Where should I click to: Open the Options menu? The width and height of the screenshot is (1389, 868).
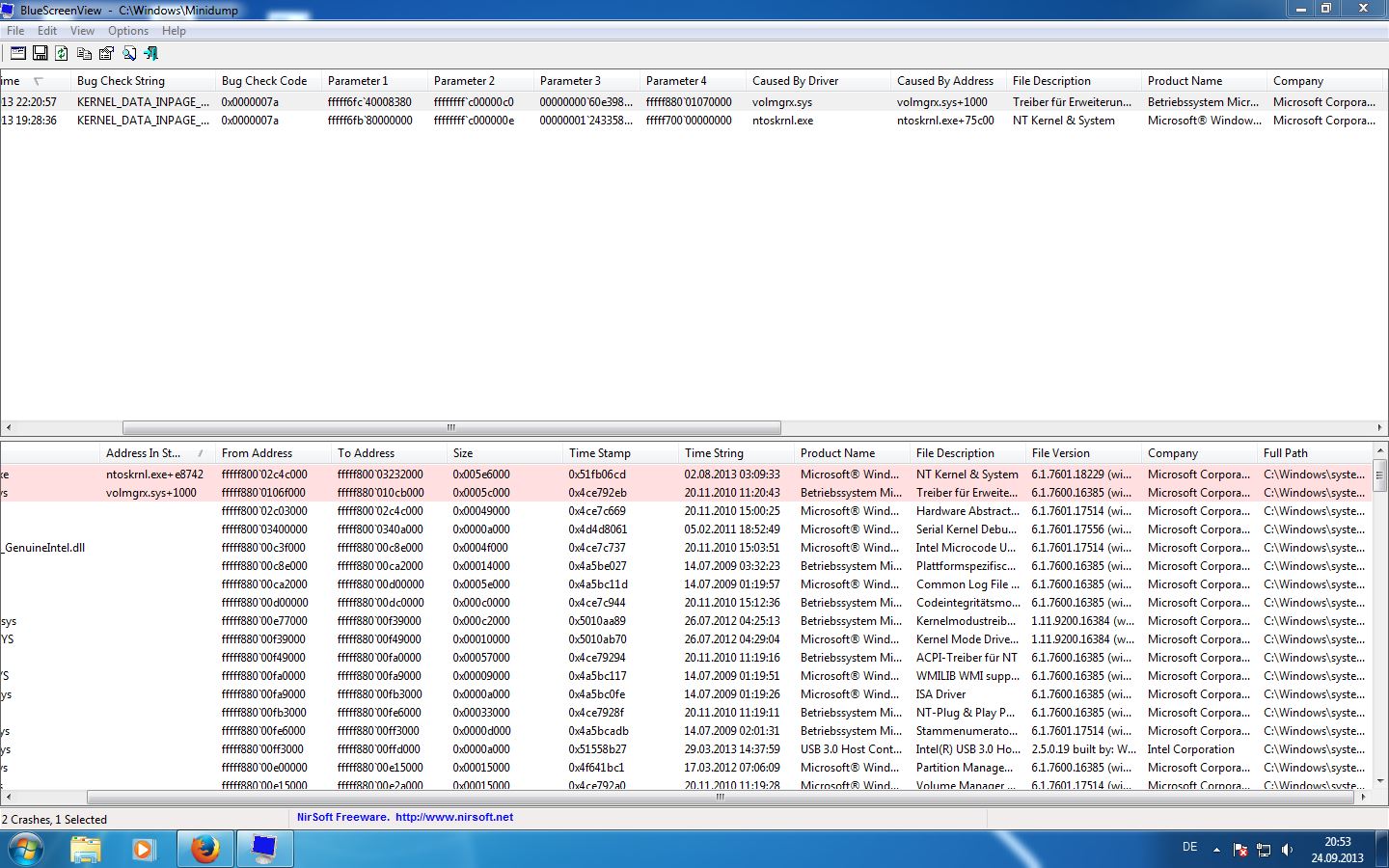[128, 31]
